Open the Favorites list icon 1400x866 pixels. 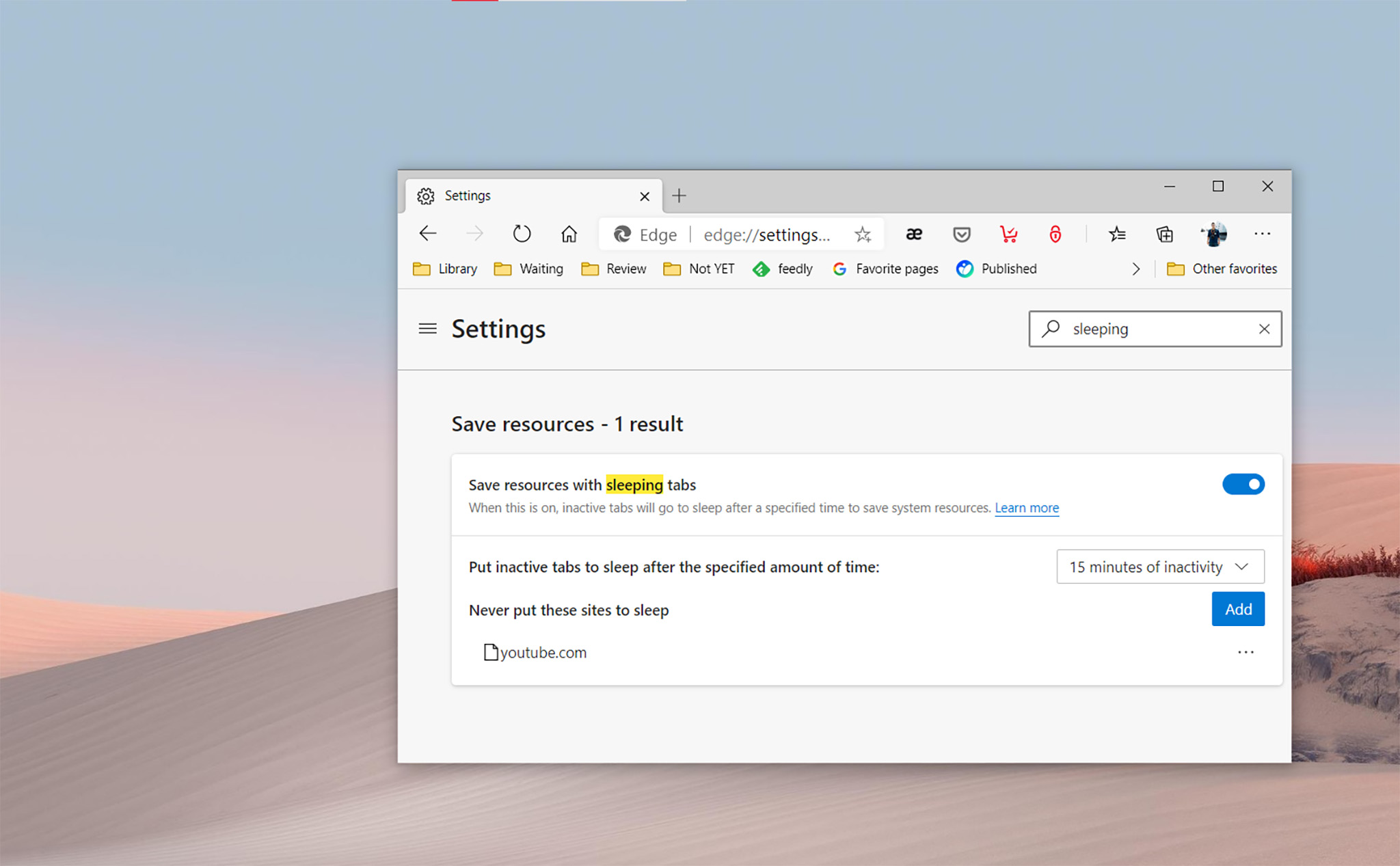tap(1117, 234)
